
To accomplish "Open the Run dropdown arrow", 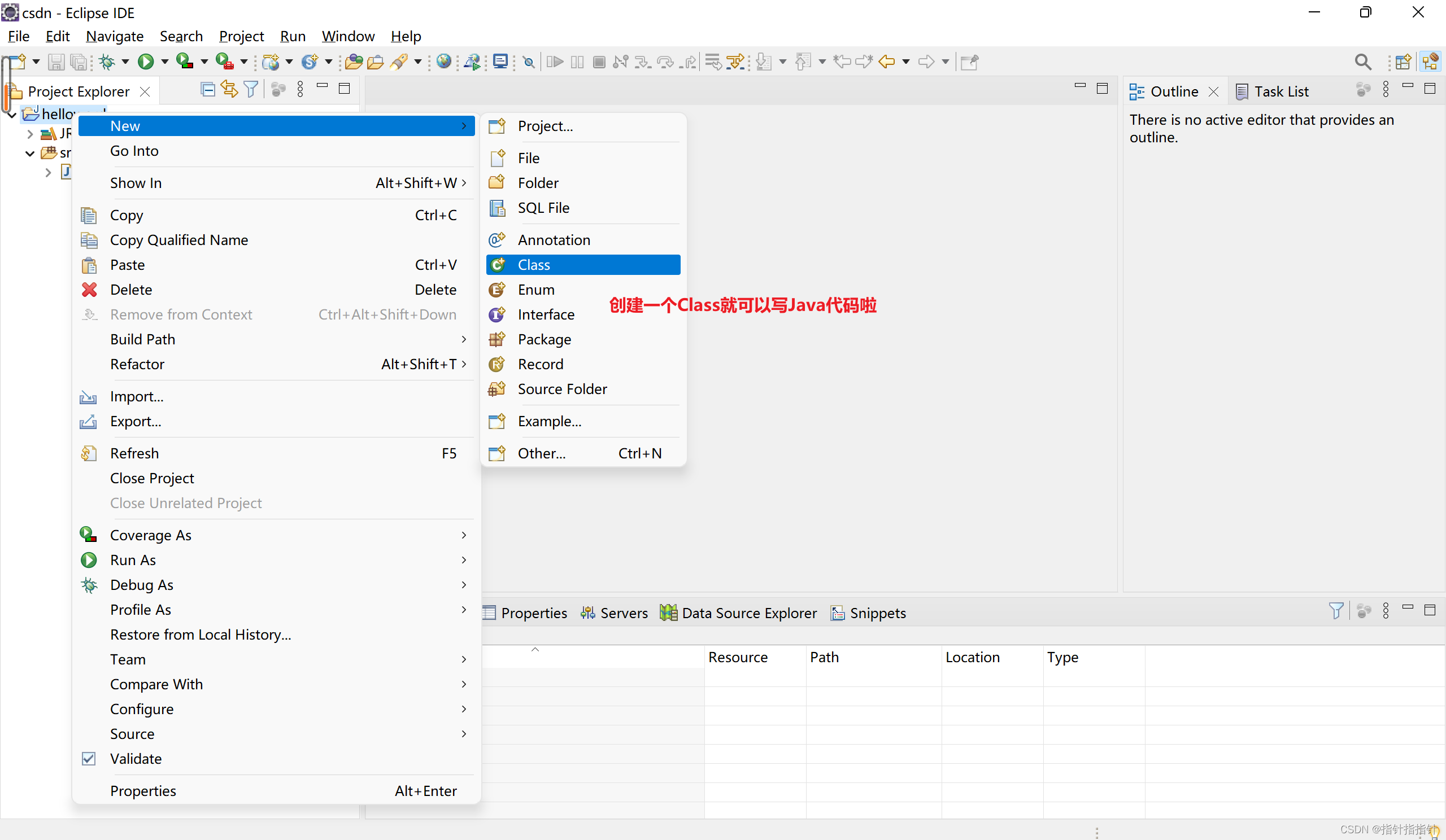I will pos(164,62).
